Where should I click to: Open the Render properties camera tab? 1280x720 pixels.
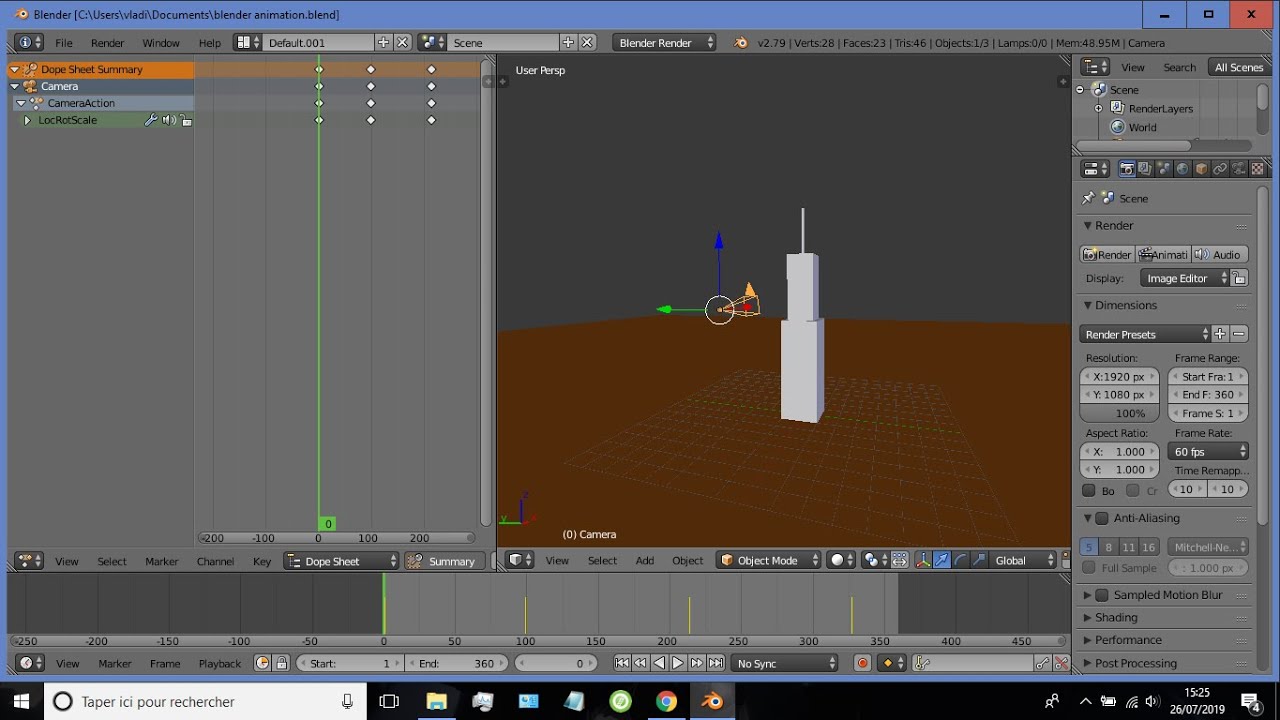coord(1127,169)
